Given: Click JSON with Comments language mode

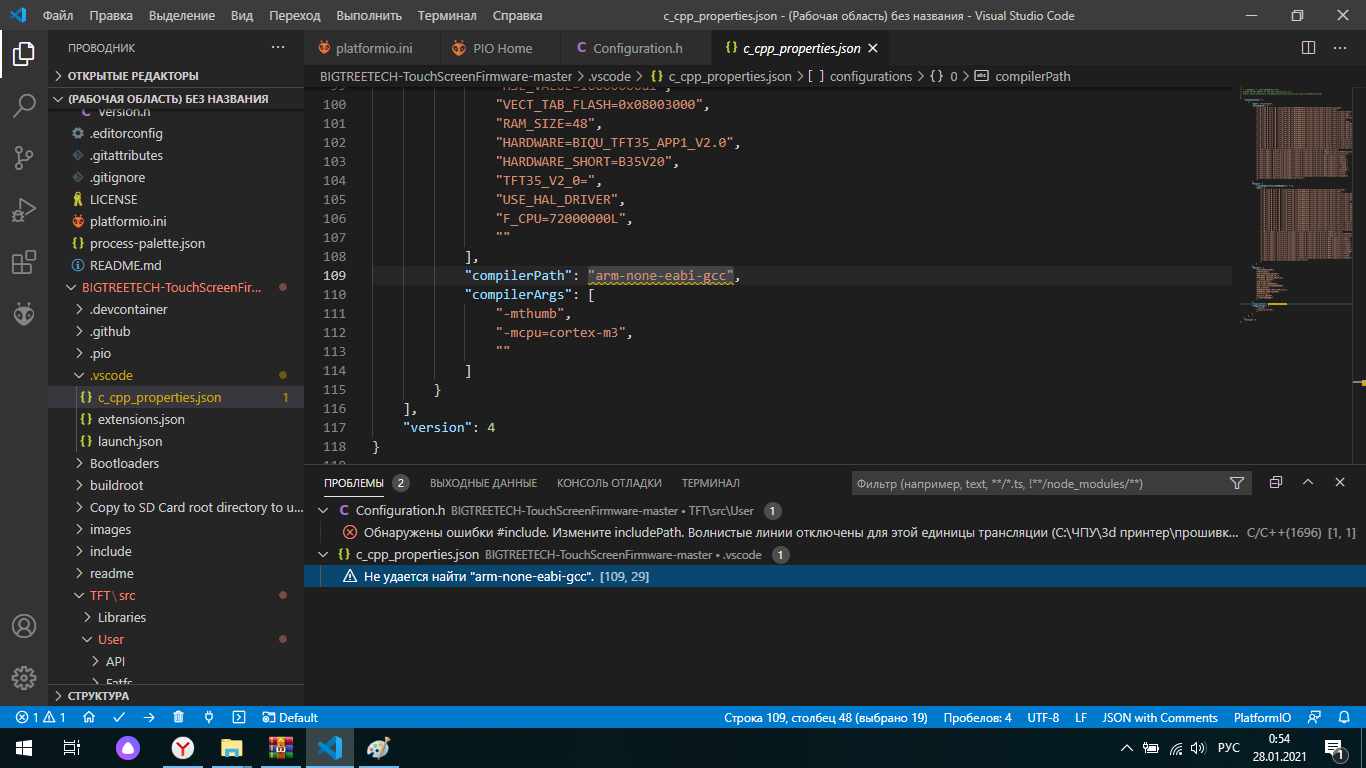Looking at the screenshot, I should [x=1160, y=717].
